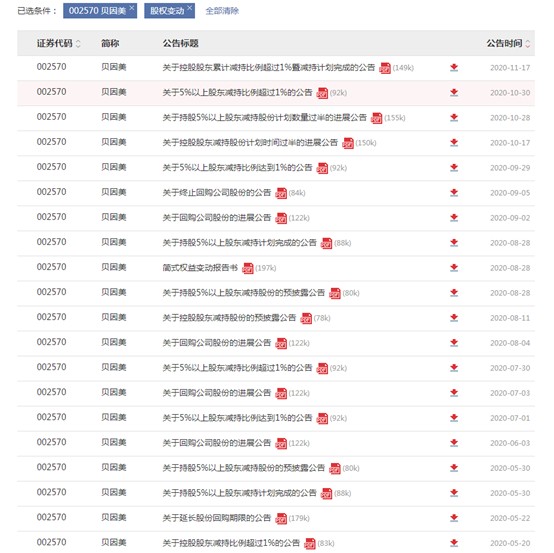Viewport: 554px width, 553px height.
Task: Remove the 002570 贝因美 filter tag
Action: [x=132, y=7]
